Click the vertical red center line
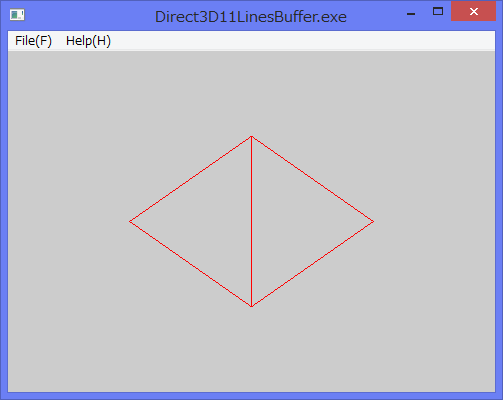The image size is (503, 400). pos(251,221)
